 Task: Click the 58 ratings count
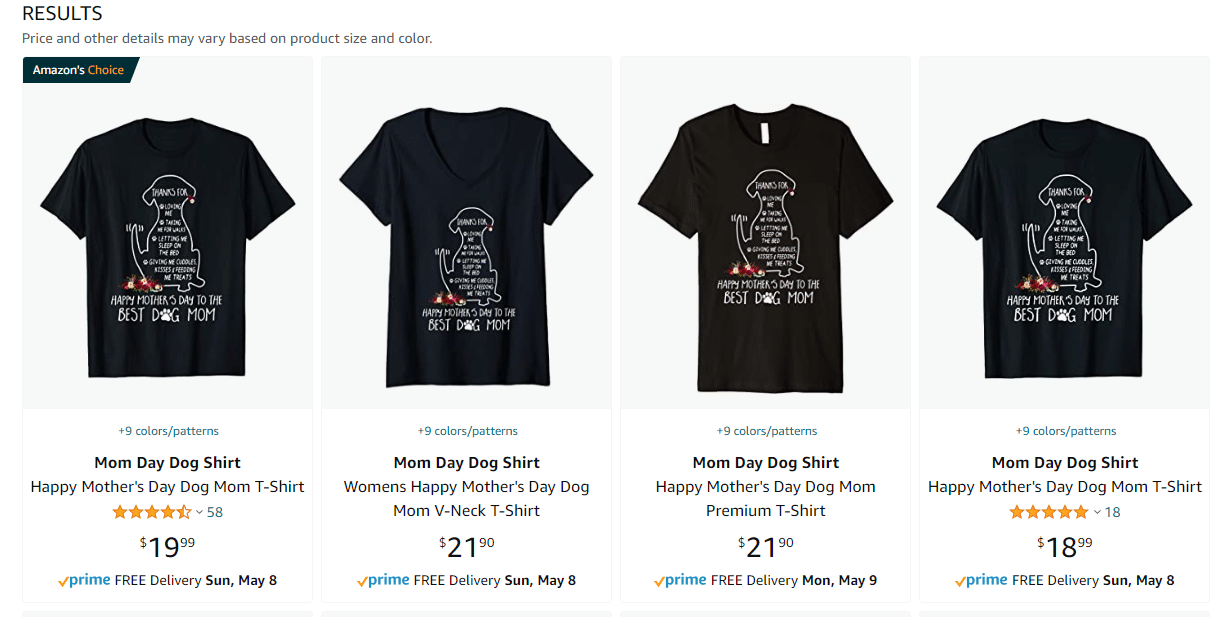[215, 512]
